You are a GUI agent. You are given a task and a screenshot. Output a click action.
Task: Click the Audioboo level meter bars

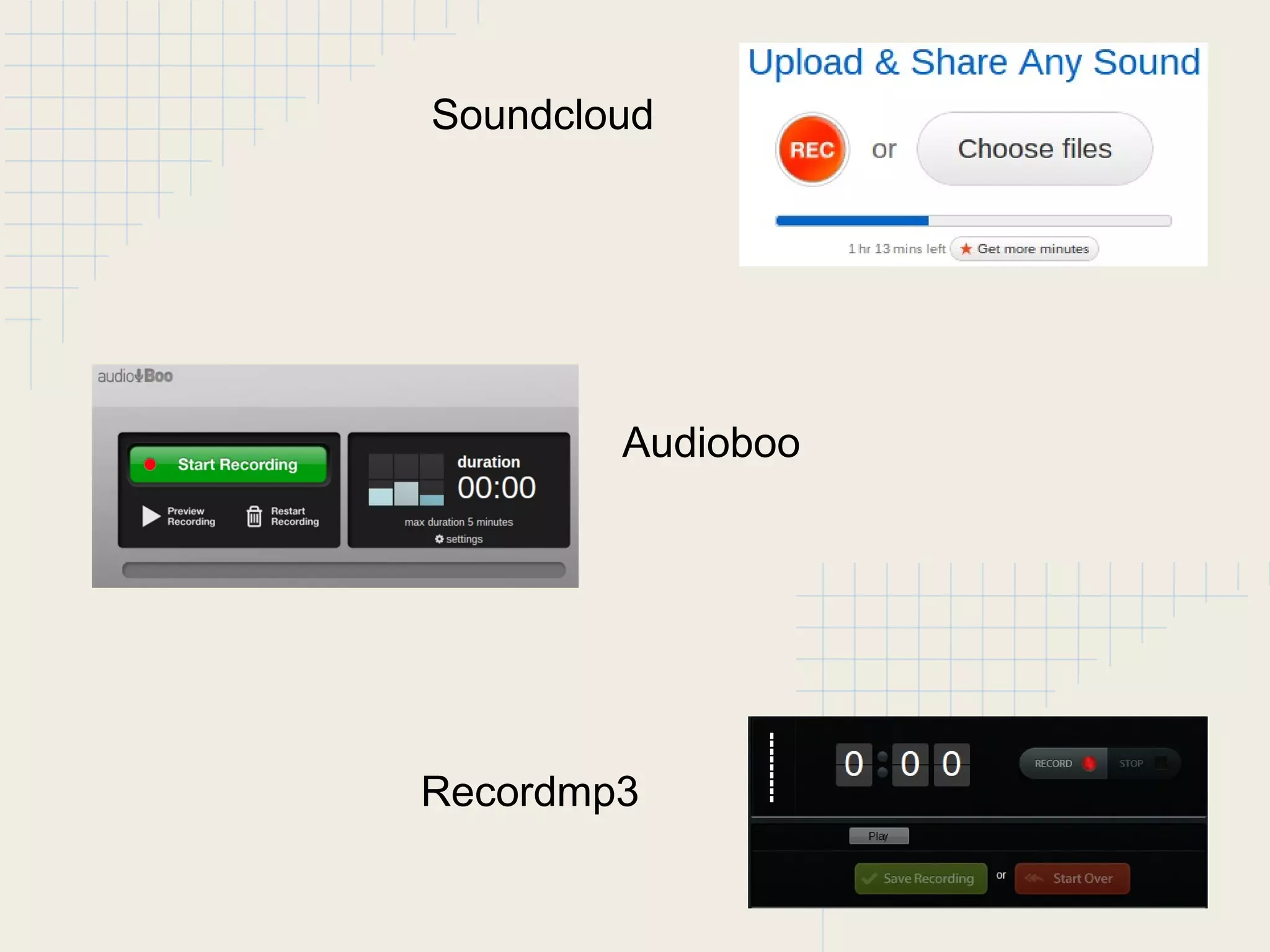point(406,479)
